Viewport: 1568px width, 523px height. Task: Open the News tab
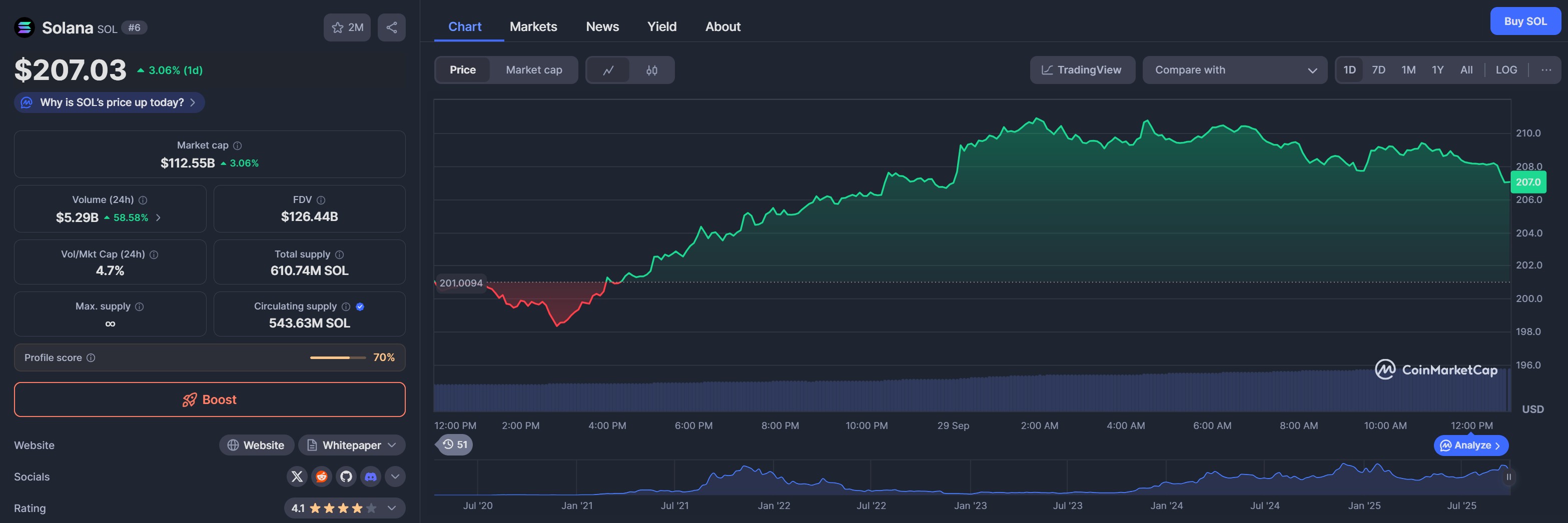coord(602,27)
